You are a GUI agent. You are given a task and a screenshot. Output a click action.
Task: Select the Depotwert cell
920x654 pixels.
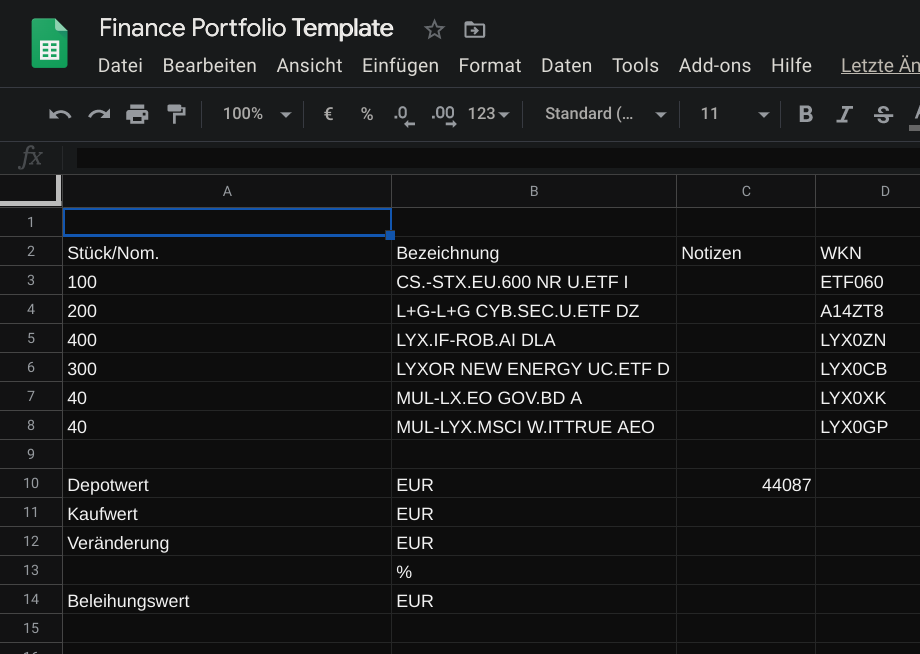(227, 484)
